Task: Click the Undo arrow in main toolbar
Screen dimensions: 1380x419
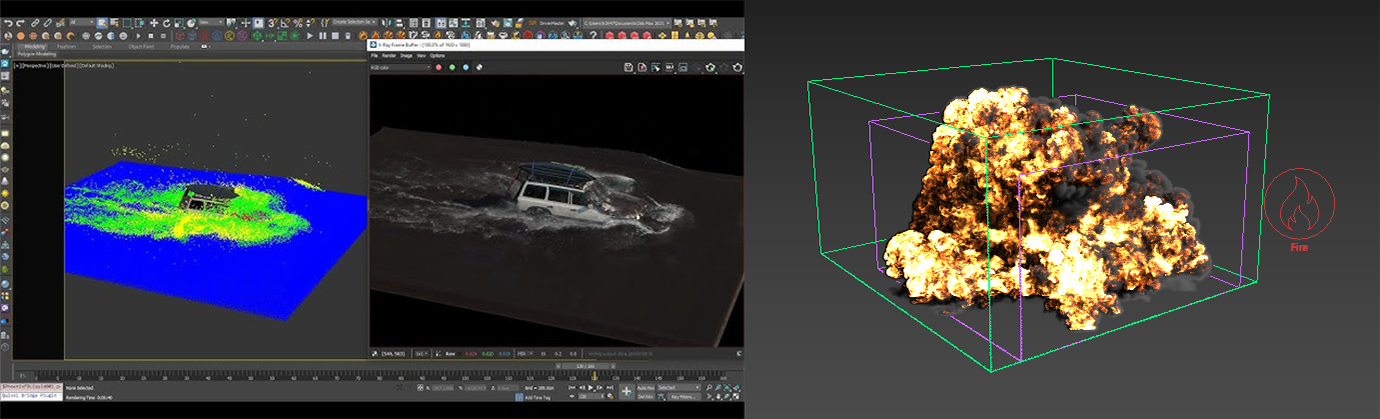Action: coord(8,22)
